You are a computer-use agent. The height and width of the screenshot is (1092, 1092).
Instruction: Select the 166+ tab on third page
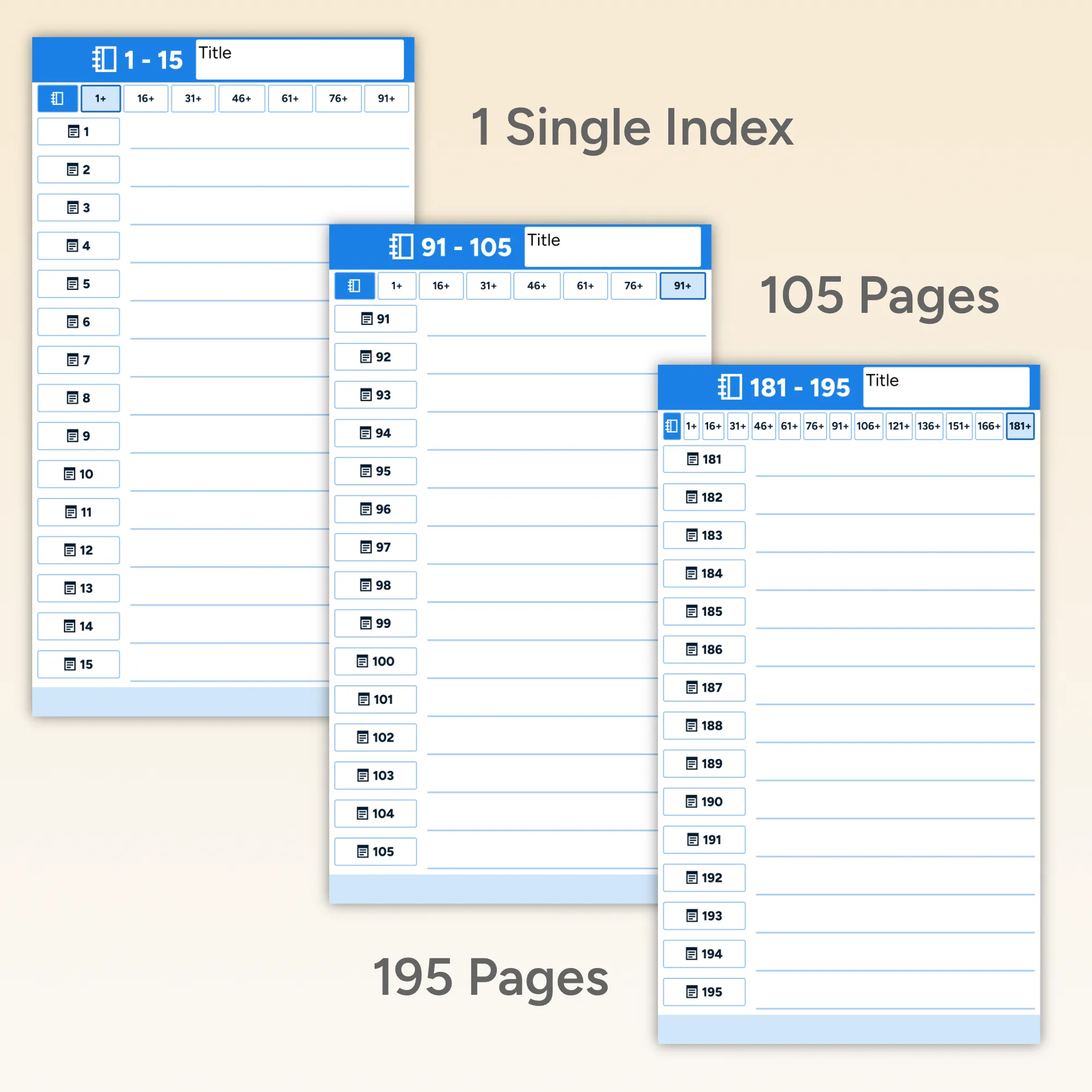989,426
